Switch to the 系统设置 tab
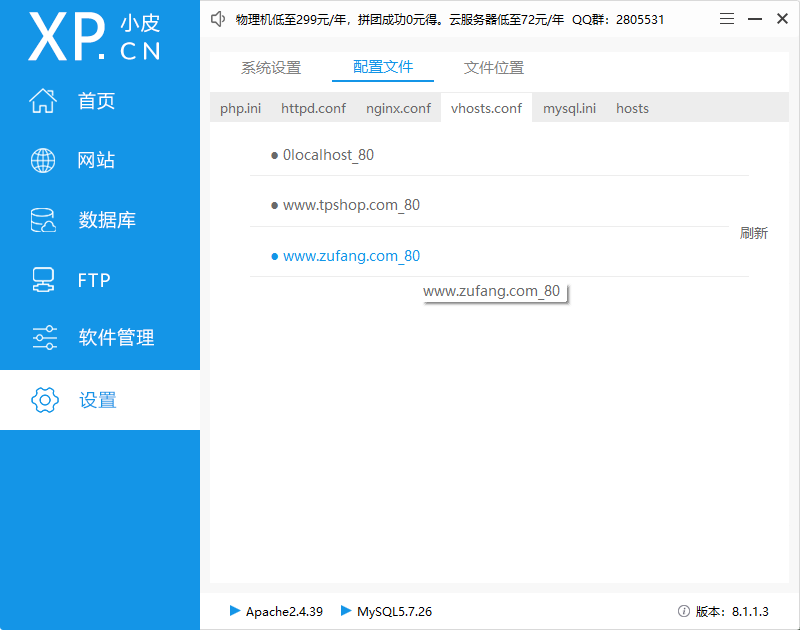The image size is (800, 630). (x=271, y=67)
